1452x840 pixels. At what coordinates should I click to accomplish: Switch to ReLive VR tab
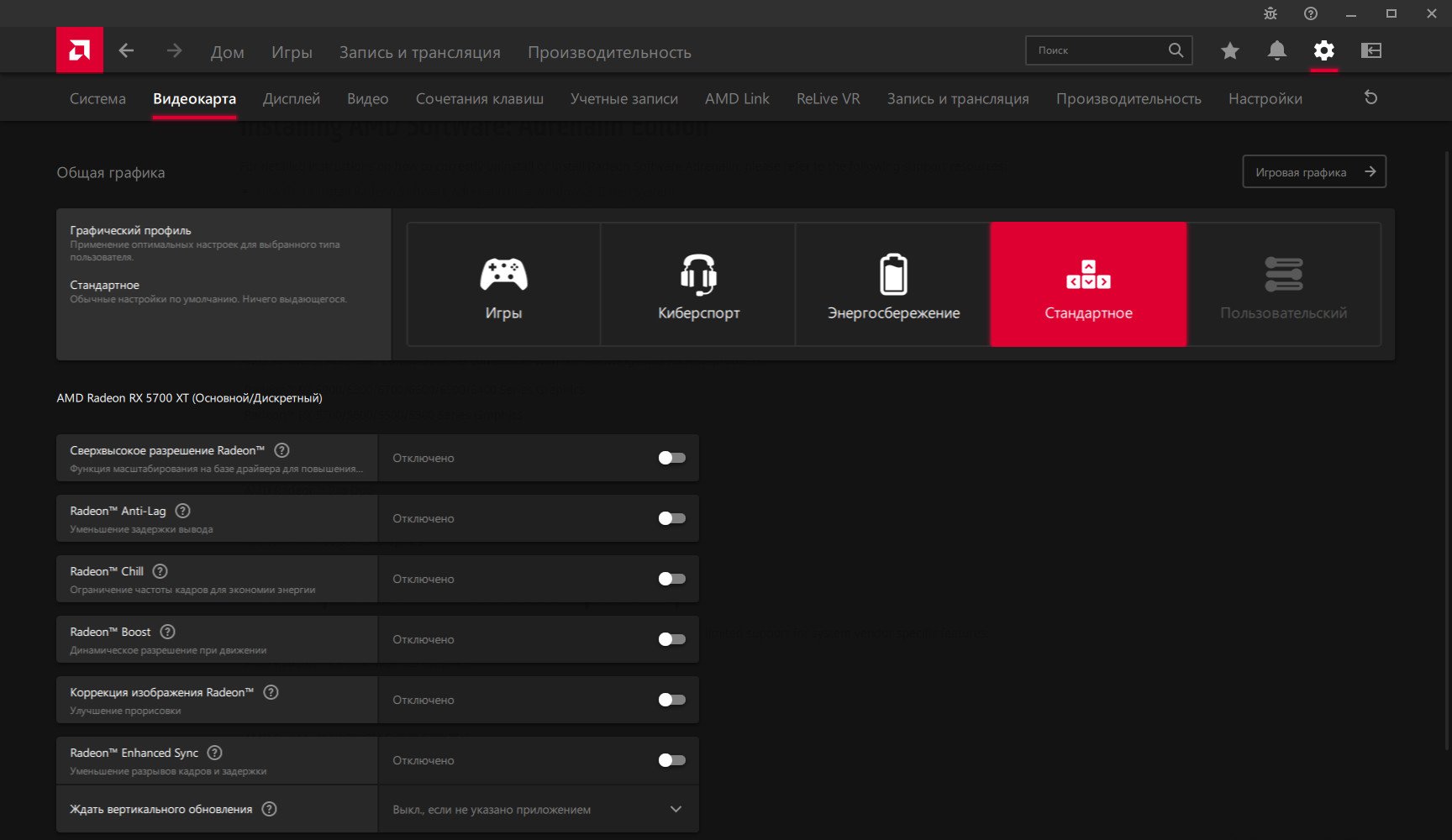click(x=829, y=98)
